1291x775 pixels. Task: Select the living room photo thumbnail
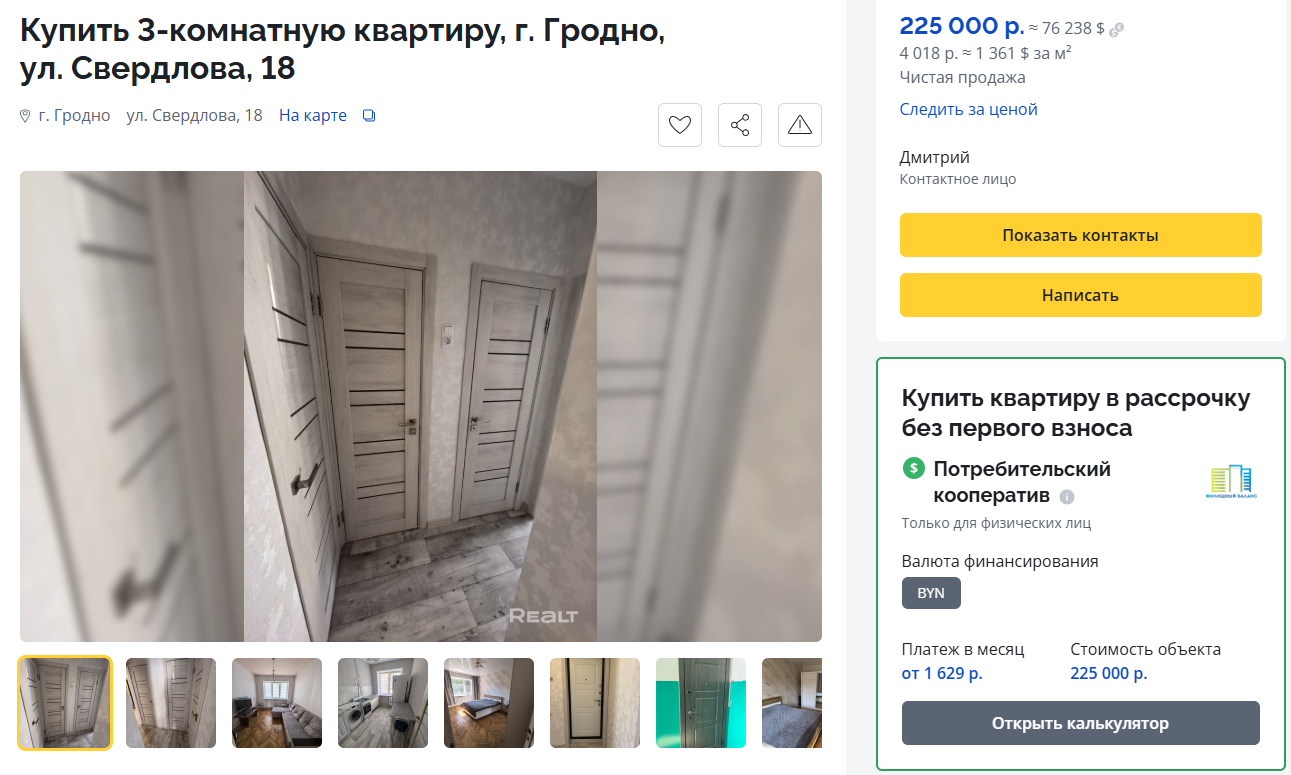coord(277,703)
